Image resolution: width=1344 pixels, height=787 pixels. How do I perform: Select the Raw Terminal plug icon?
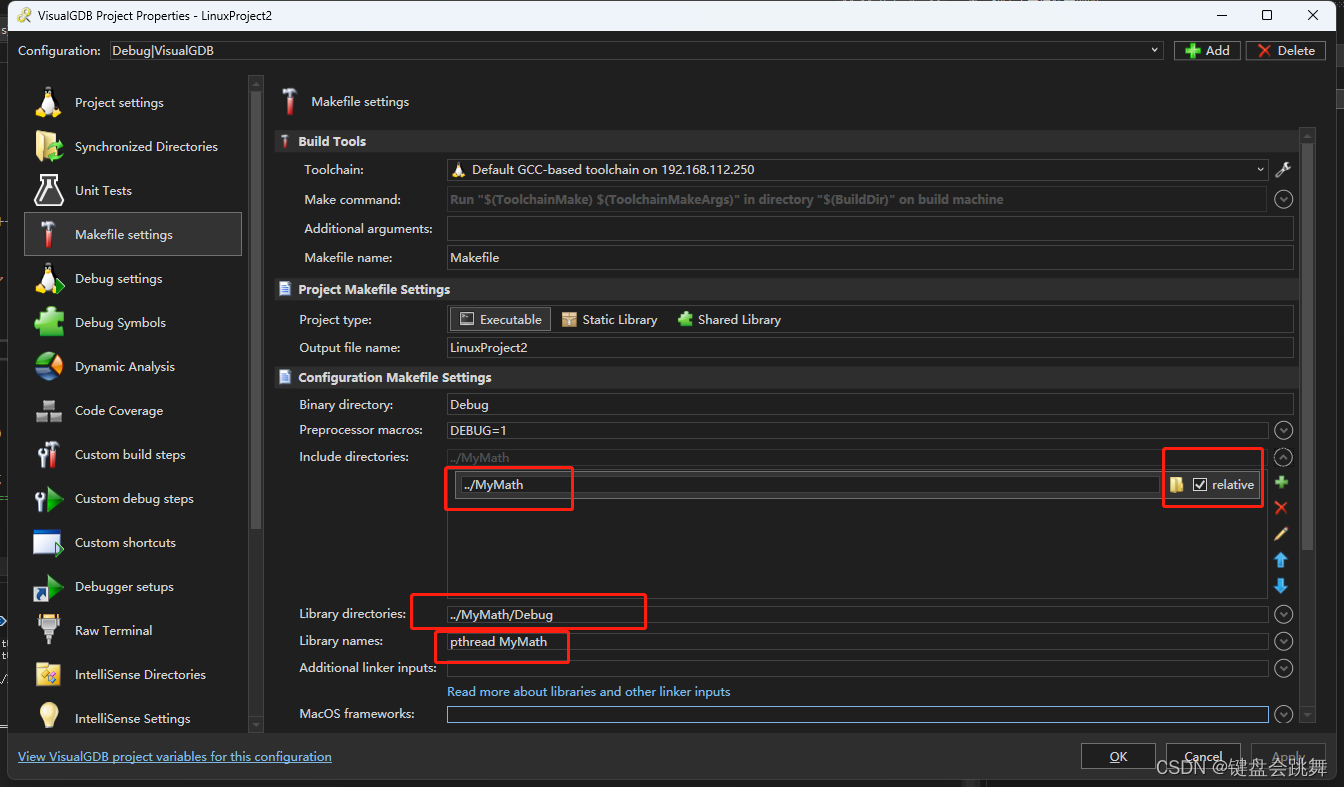tap(48, 630)
